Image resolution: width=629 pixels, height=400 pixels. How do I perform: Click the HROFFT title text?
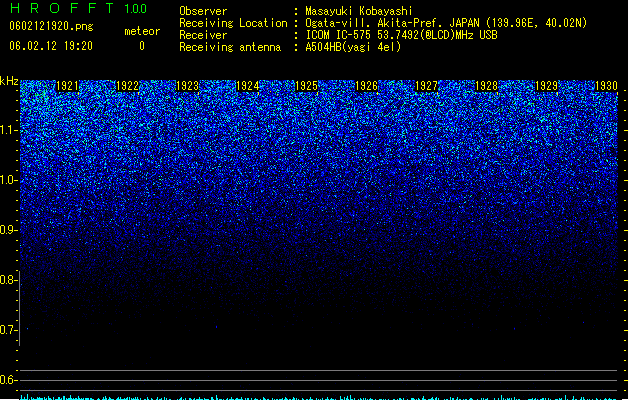[x=62, y=8]
